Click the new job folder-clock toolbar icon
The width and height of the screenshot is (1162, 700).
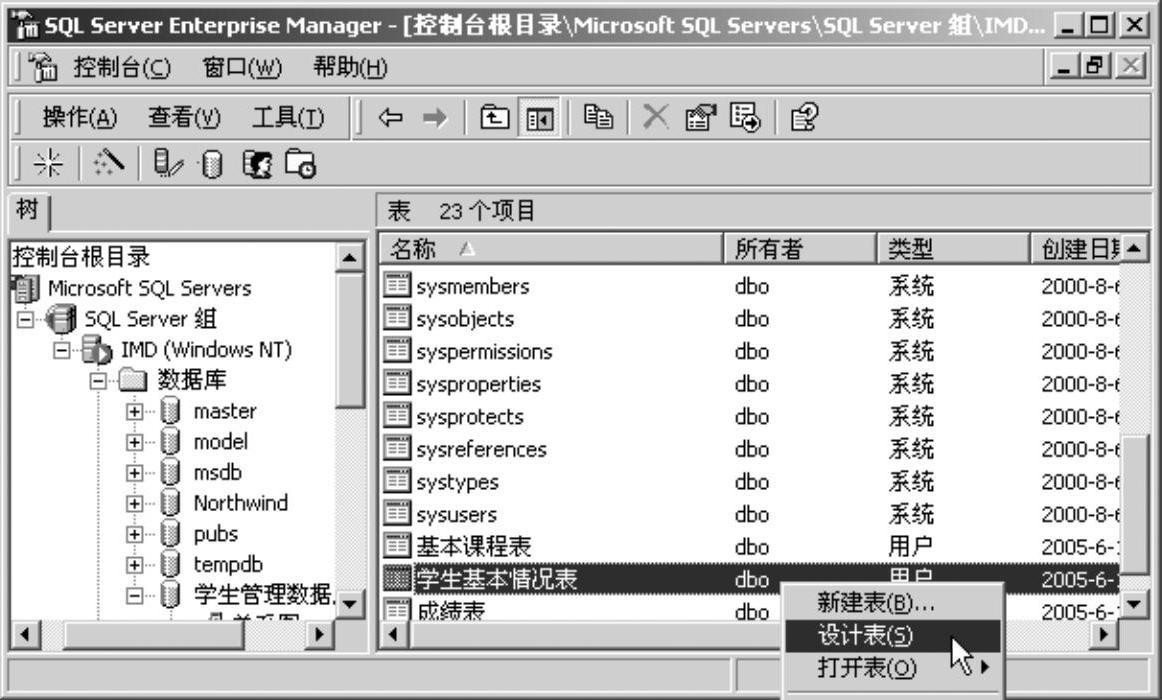pyautogui.click(x=301, y=164)
